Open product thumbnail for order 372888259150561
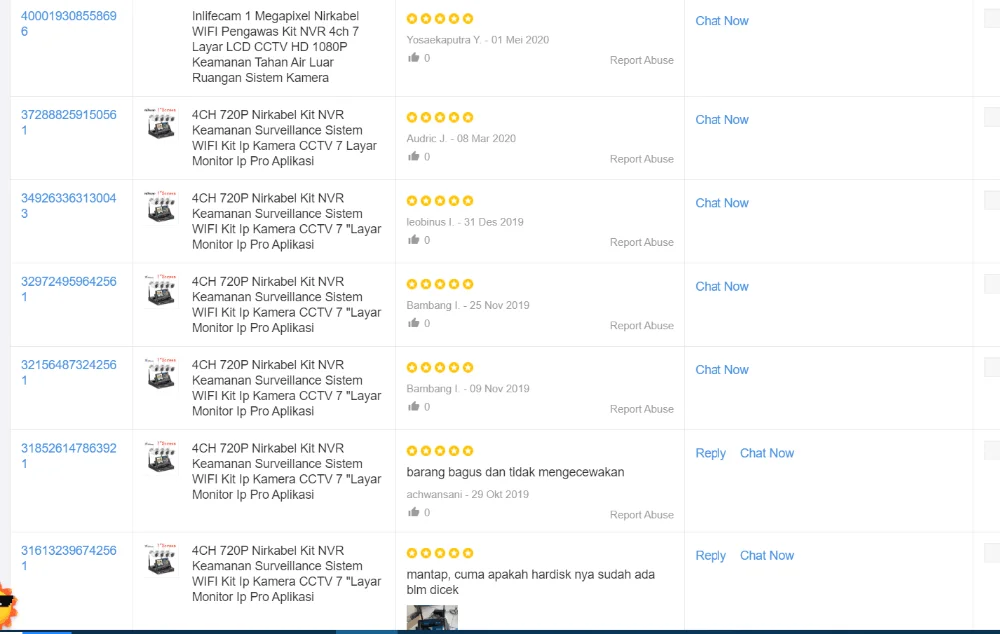The height and width of the screenshot is (634, 1000). point(161,122)
